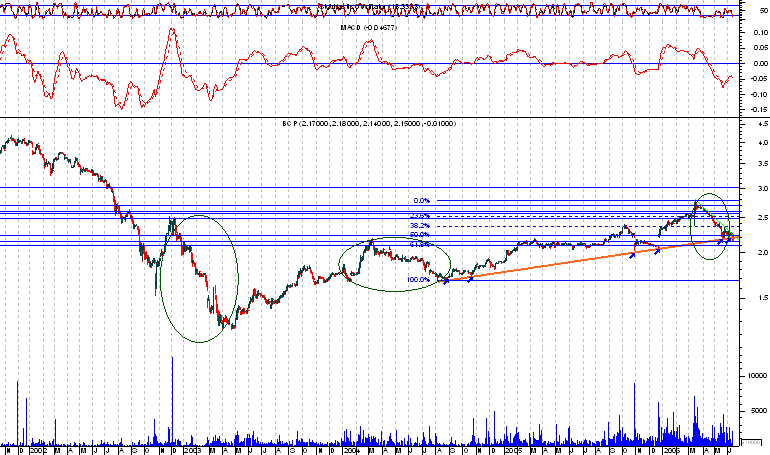Click the 2.0 price axis value
770x455 pixels.
[x=764, y=252]
